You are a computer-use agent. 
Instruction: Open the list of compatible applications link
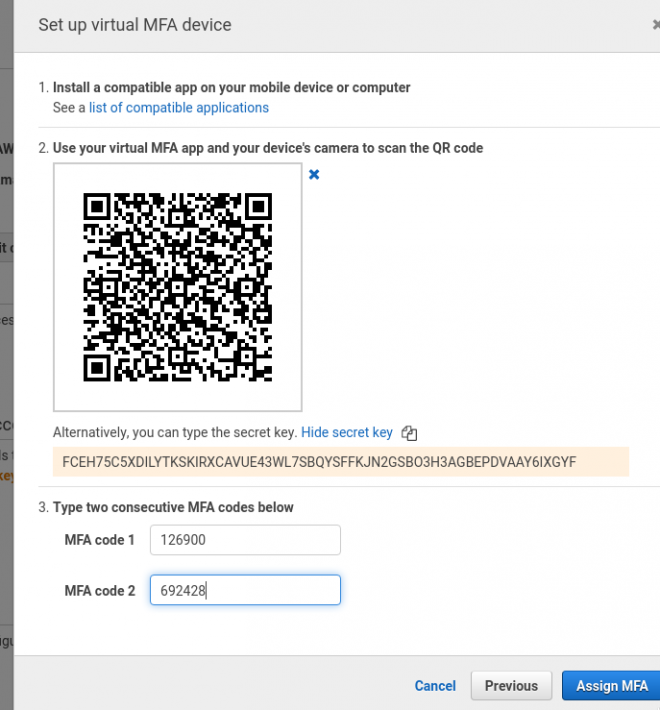coord(178,107)
